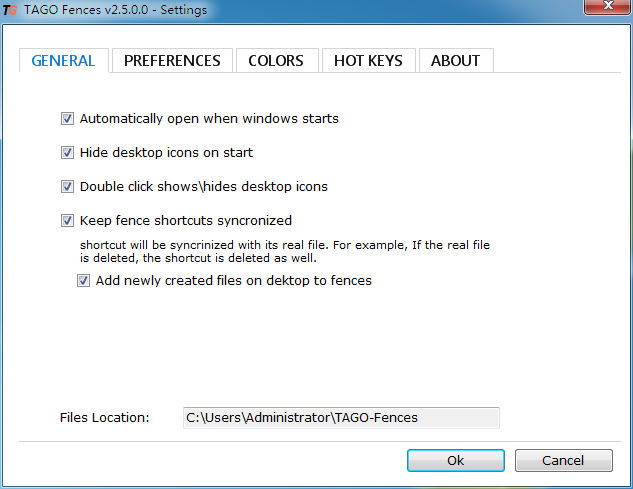This screenshot has width=633, height=489.
Task: Open the PREFERENCES tab
Action: 172,61
